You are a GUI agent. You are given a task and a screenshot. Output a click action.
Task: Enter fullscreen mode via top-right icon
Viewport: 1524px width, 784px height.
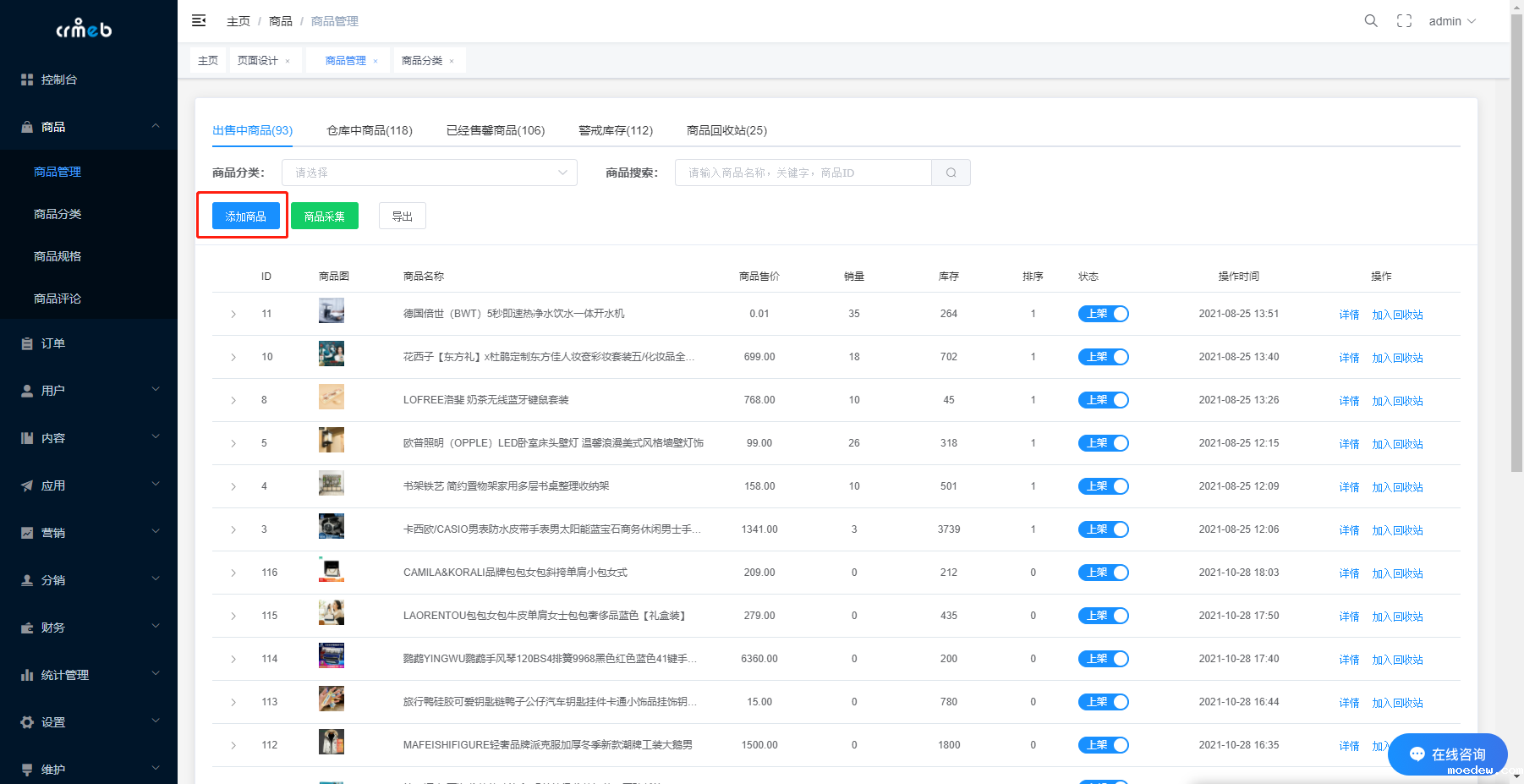pos(1404,21)
